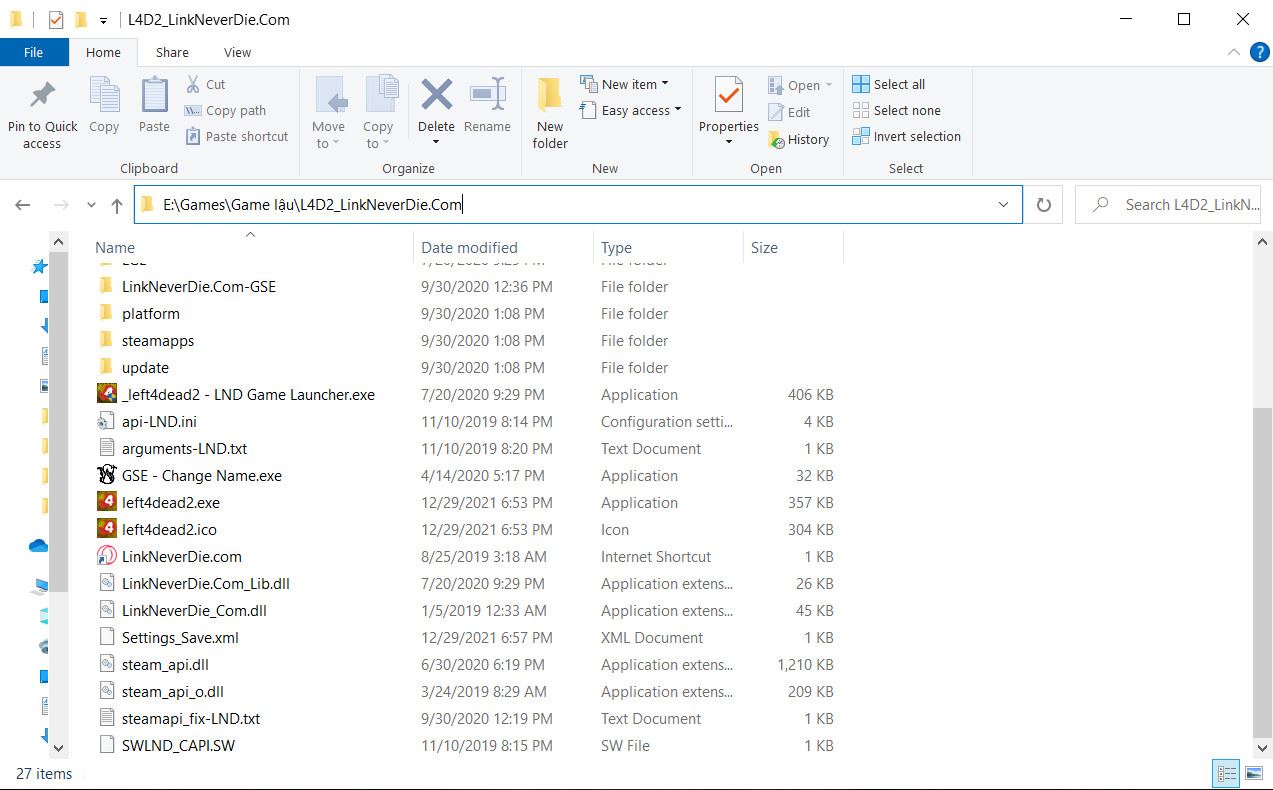Expand the New item dropdown
This screenshot has height=790, width=1273.
click(634, 84)
